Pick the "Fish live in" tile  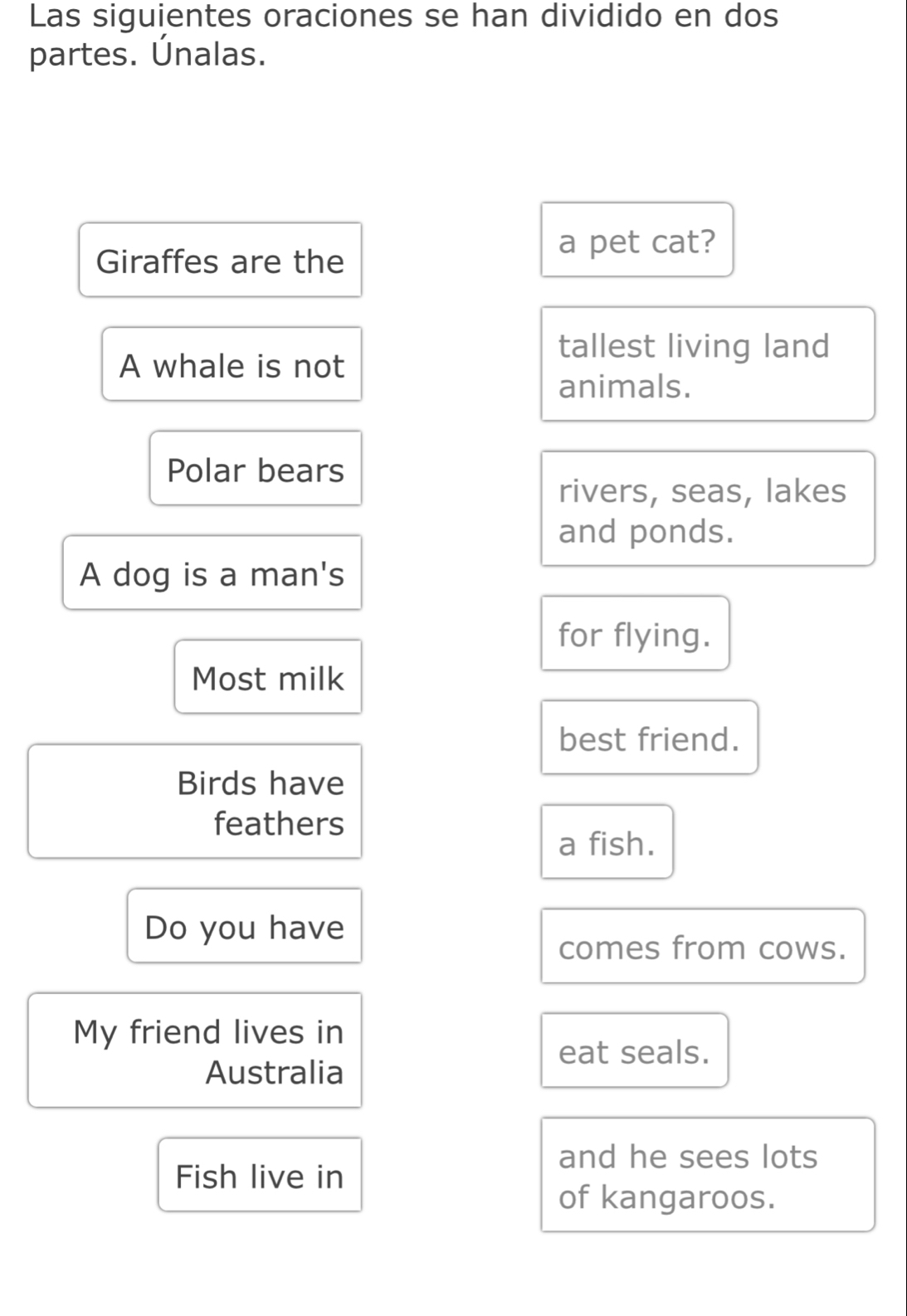point(260,1175)
